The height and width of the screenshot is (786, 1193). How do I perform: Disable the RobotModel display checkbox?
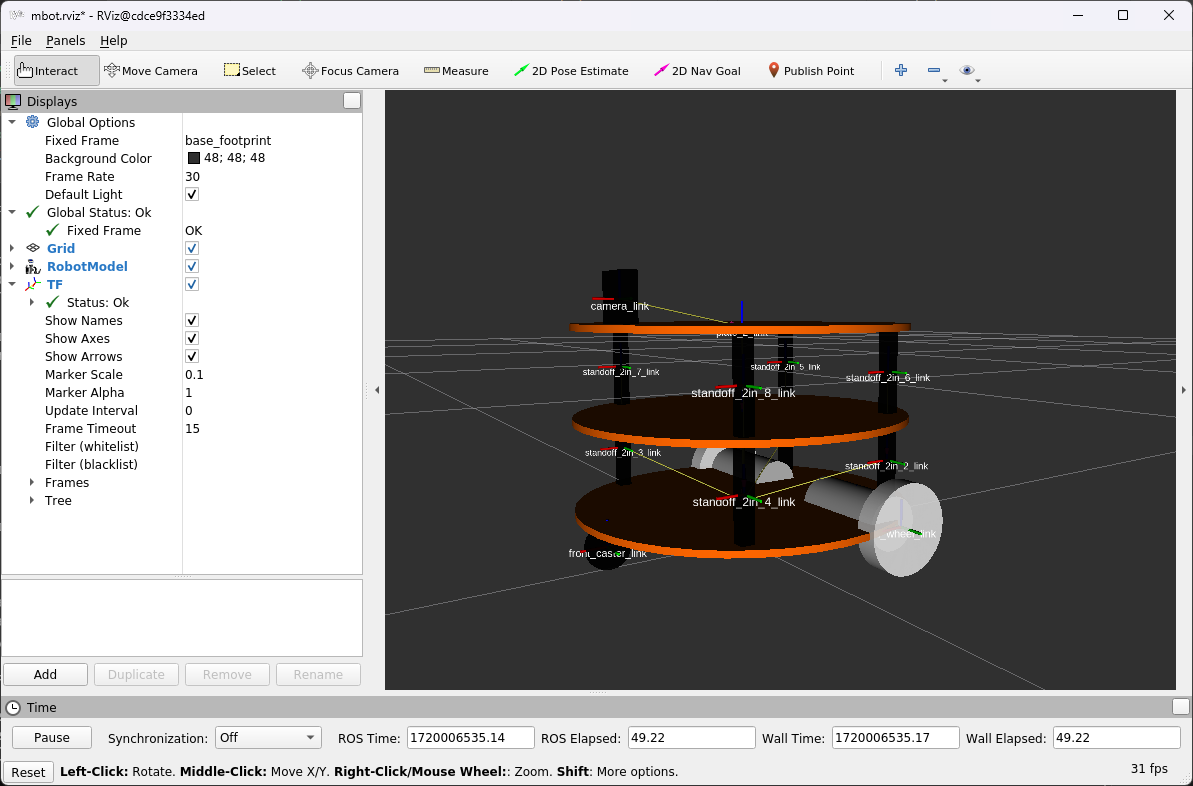click(x=192, y=266)
